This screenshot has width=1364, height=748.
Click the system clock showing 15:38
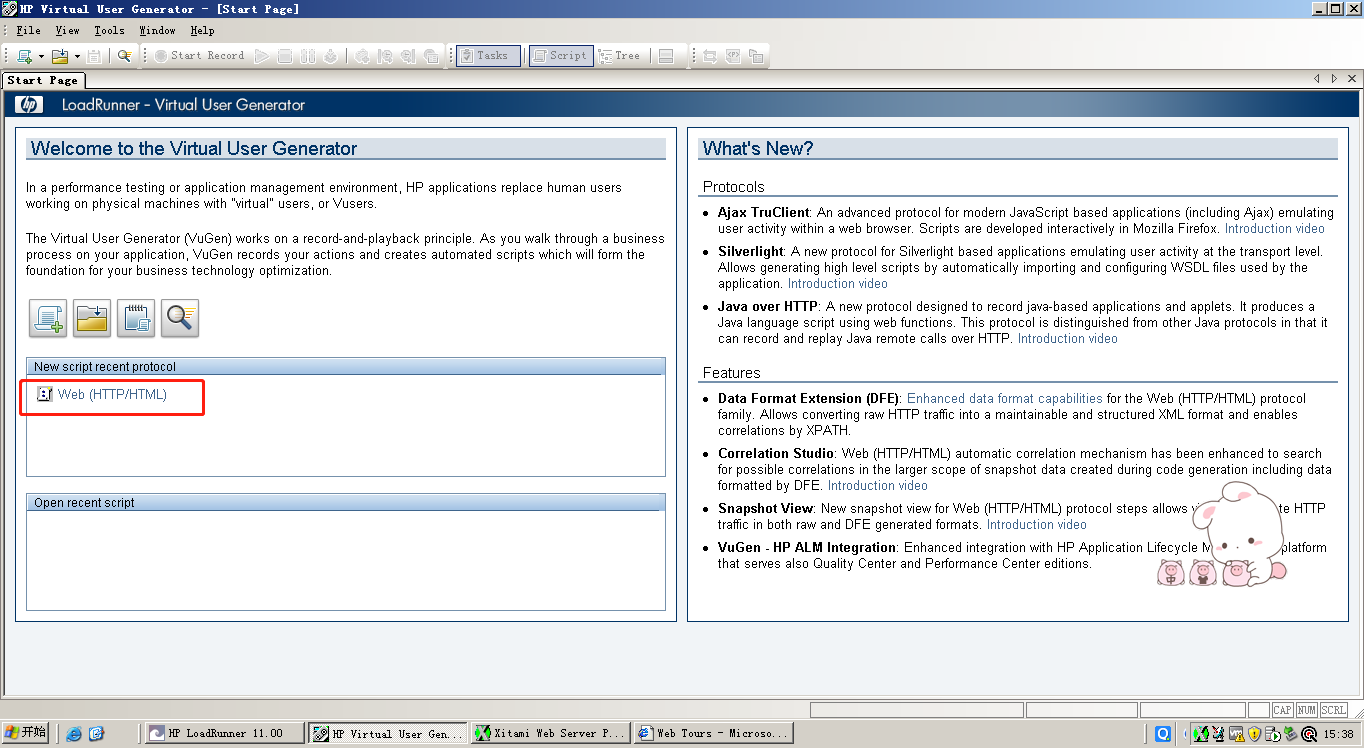click(x=1338, y=734)
